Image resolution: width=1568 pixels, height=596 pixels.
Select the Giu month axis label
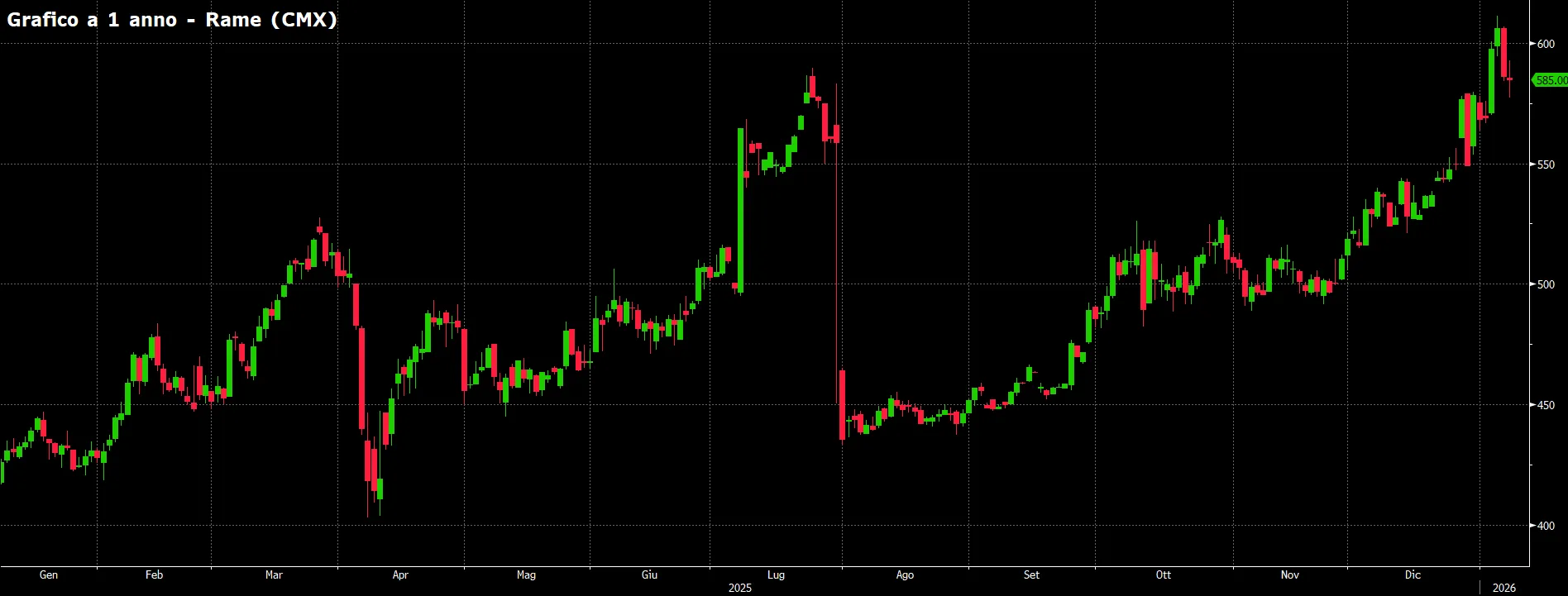tap(650, 575)
